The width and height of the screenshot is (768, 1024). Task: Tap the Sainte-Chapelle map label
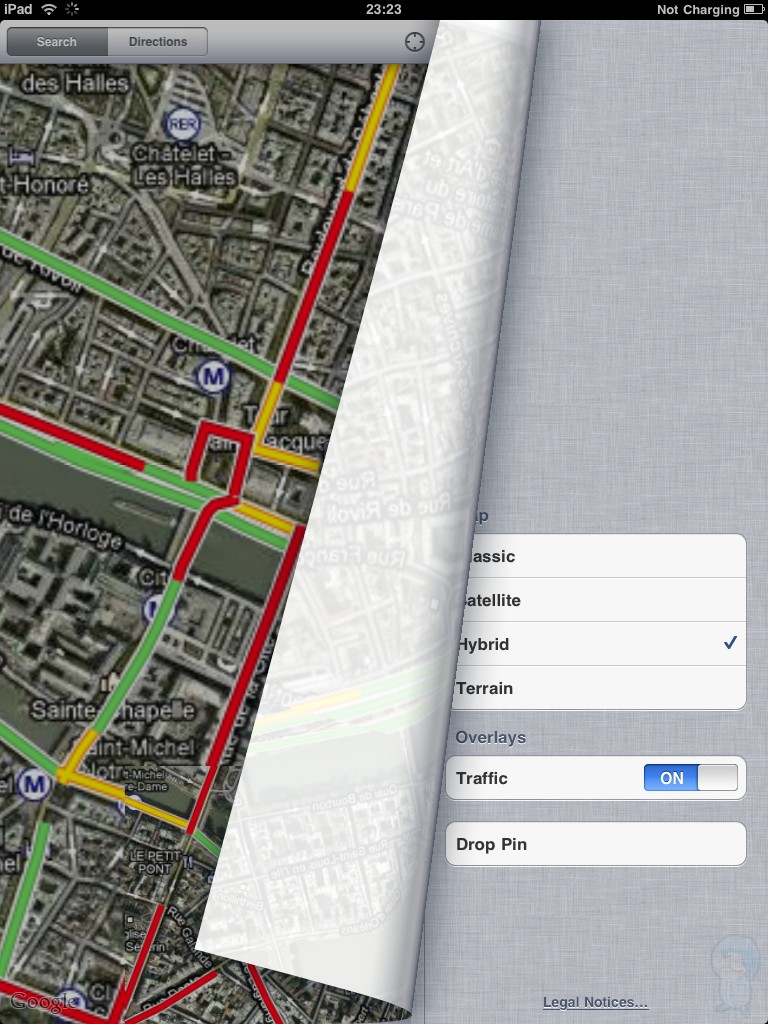113,710
